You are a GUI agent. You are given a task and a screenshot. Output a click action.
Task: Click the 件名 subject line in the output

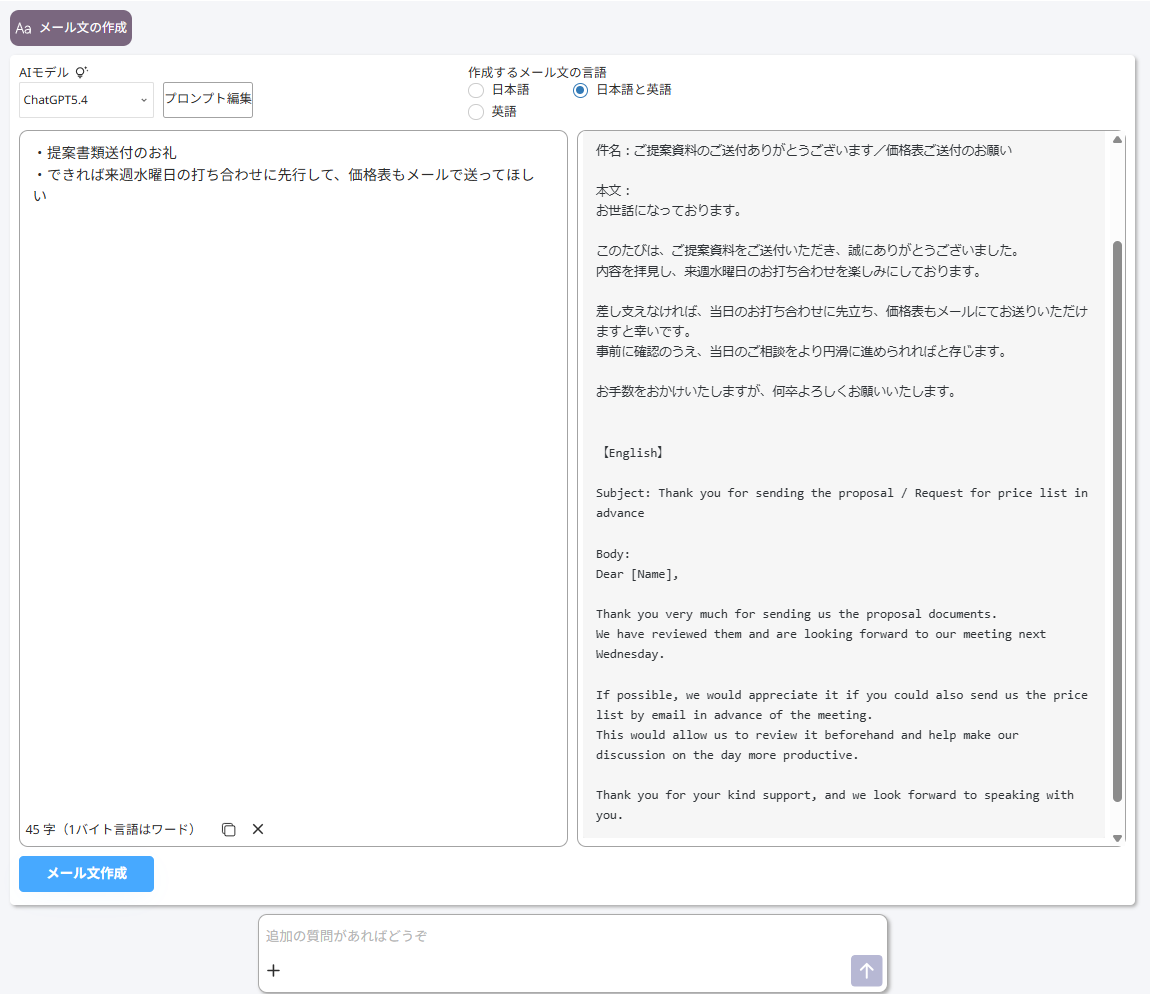803,150
